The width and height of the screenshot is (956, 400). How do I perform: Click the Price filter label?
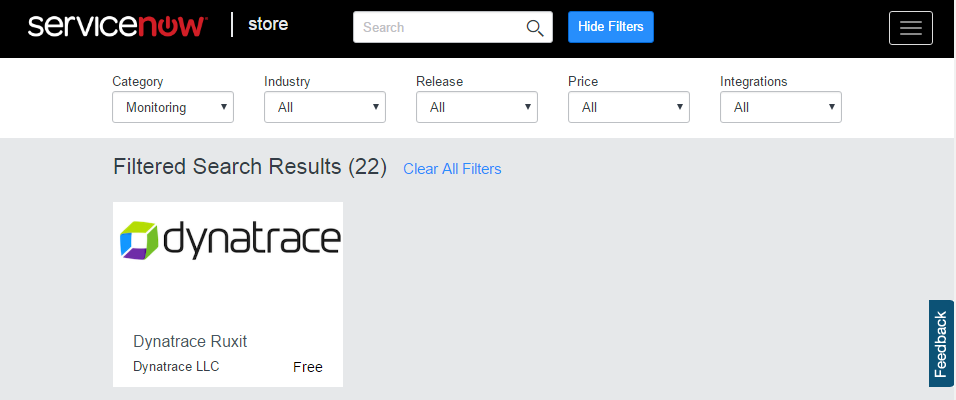583,81
